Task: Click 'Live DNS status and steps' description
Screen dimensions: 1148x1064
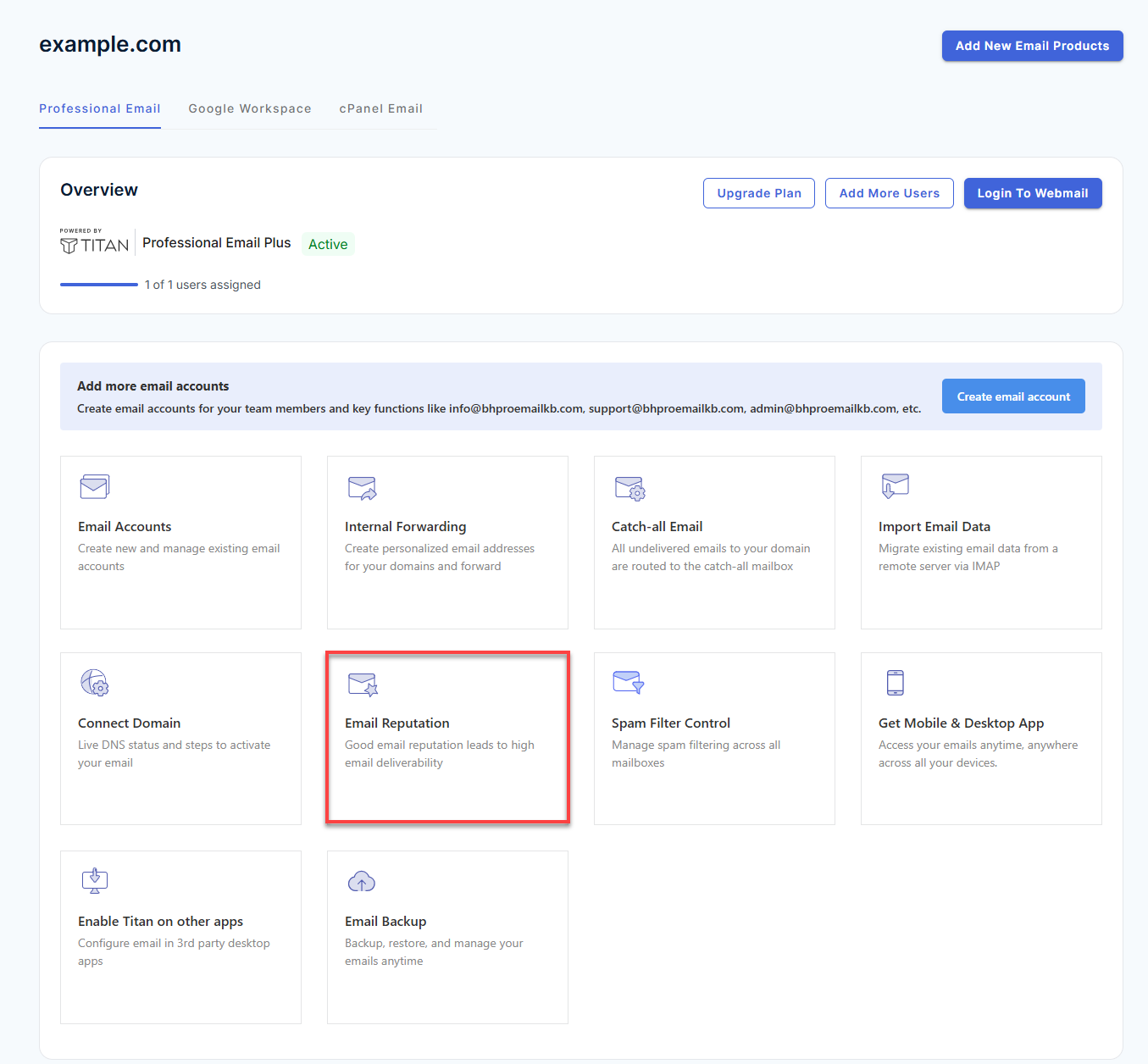Action: click(x=175, y=754)
